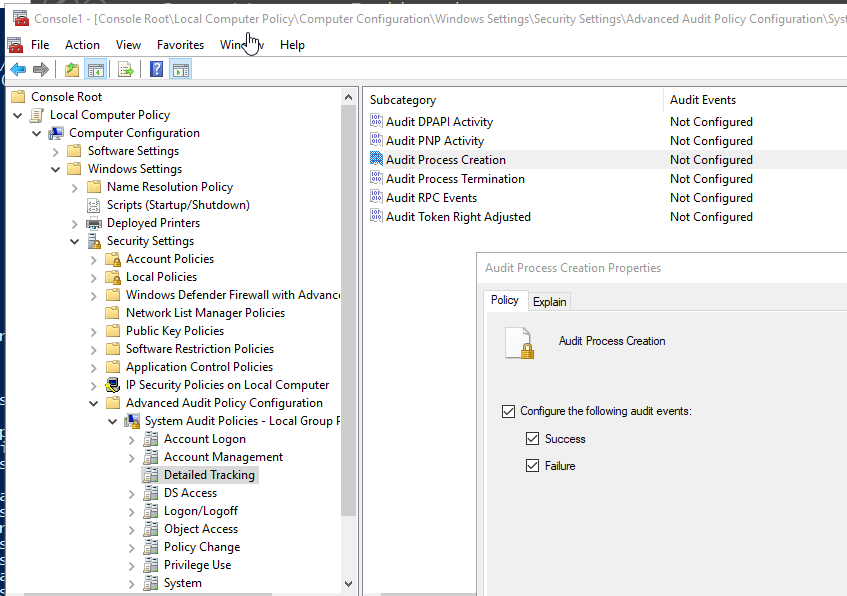
Task: Click the Audit PNP Activity policy icon
Action: [x=376, y=141]
